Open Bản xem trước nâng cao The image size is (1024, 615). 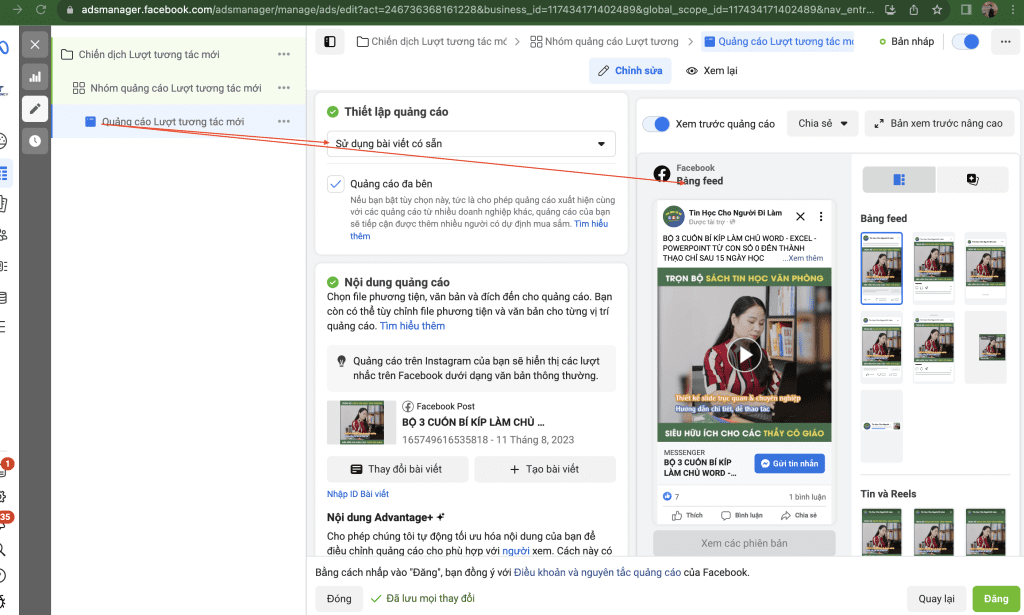pyautogui.click(x=939, y=123)
